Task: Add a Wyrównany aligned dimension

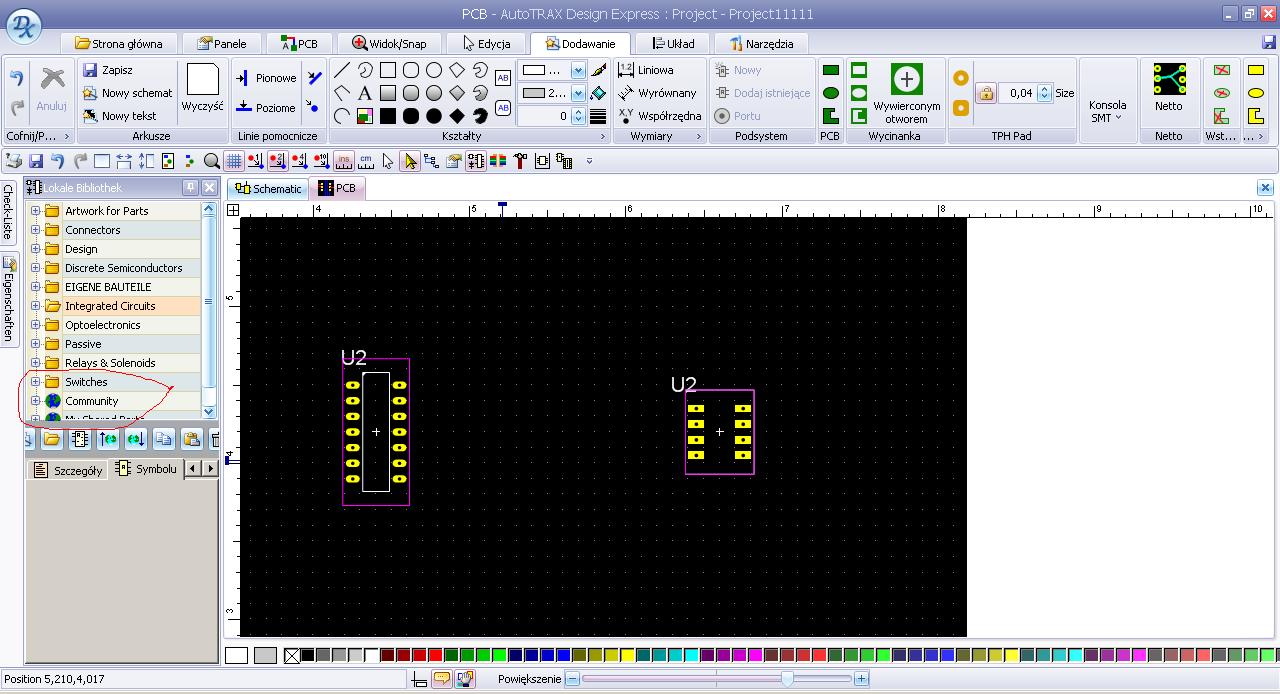Action: click(656, 93)
